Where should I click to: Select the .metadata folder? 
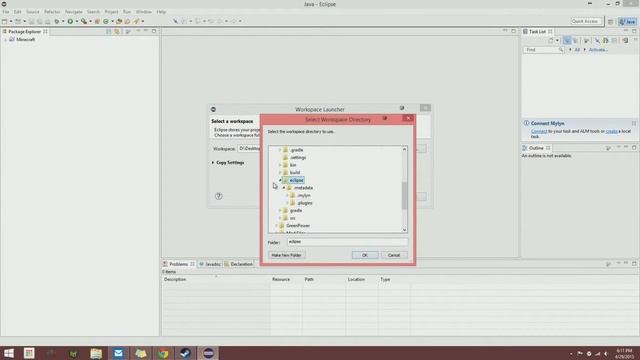(x=303, y=188)
